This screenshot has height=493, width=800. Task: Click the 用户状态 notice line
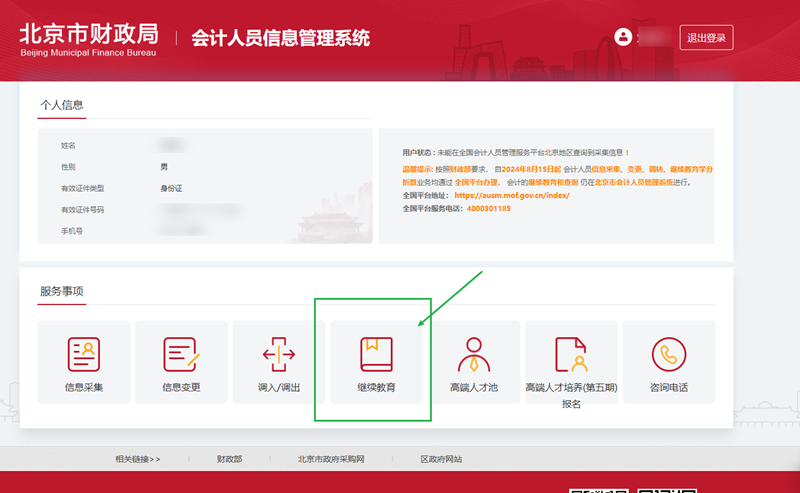pos(516,153)
